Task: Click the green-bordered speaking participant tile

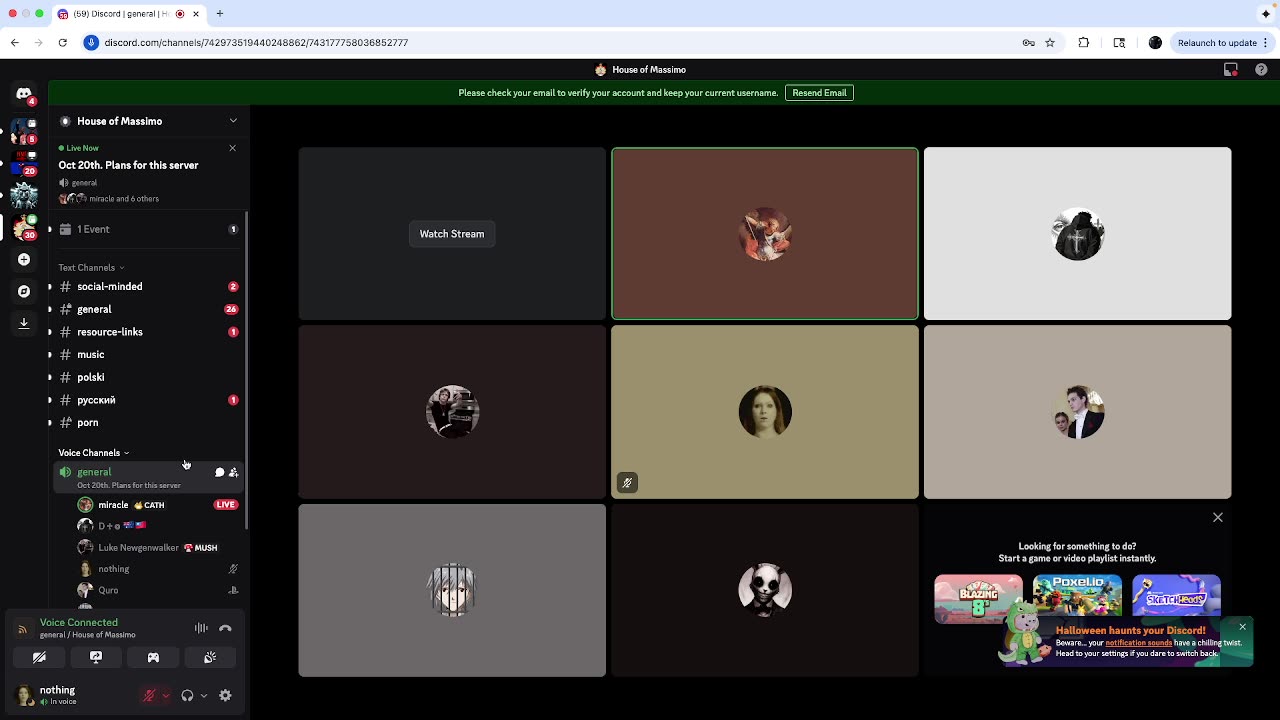Action: (765, 234)
